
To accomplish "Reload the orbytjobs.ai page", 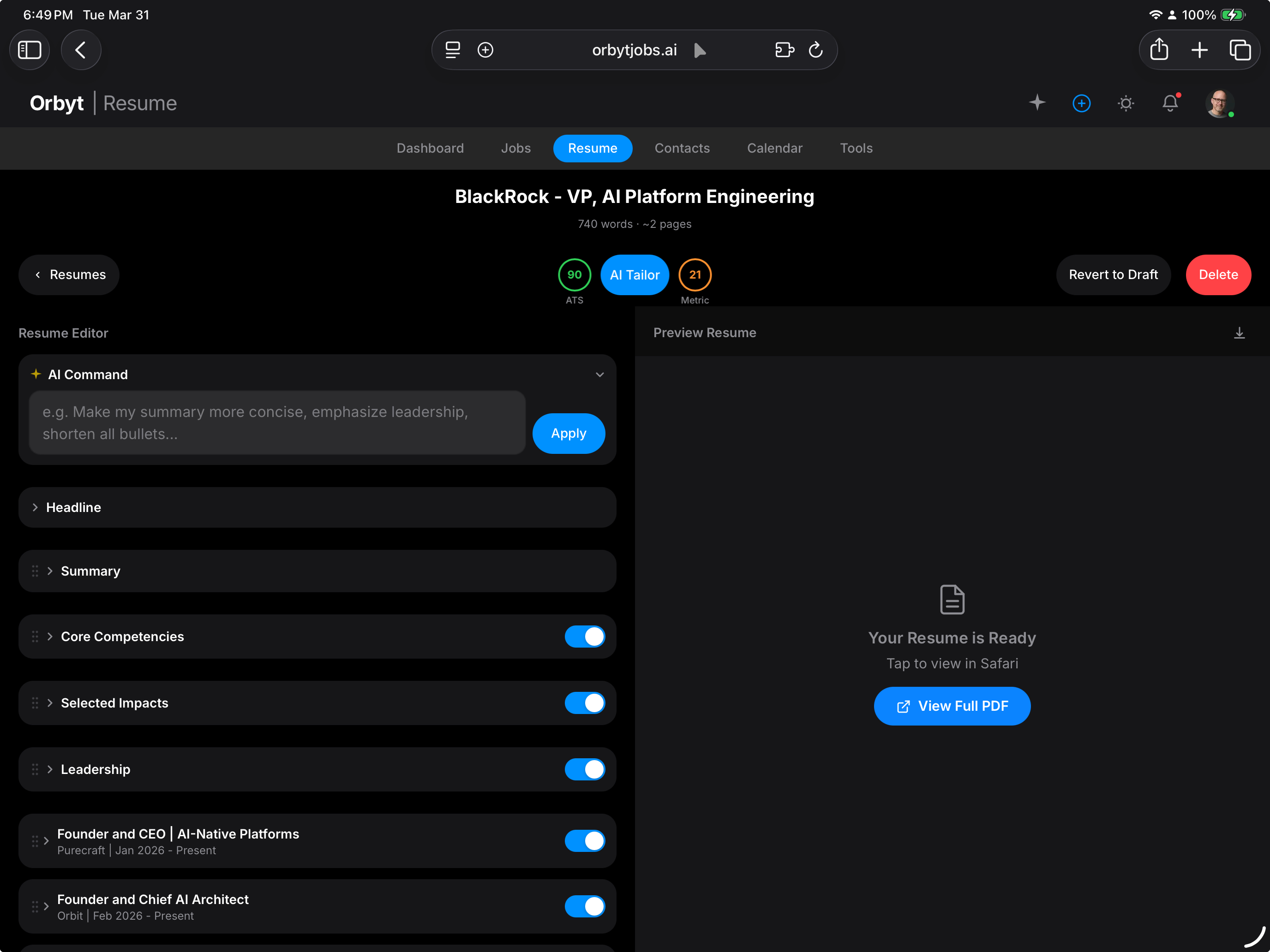I will 816,50.
